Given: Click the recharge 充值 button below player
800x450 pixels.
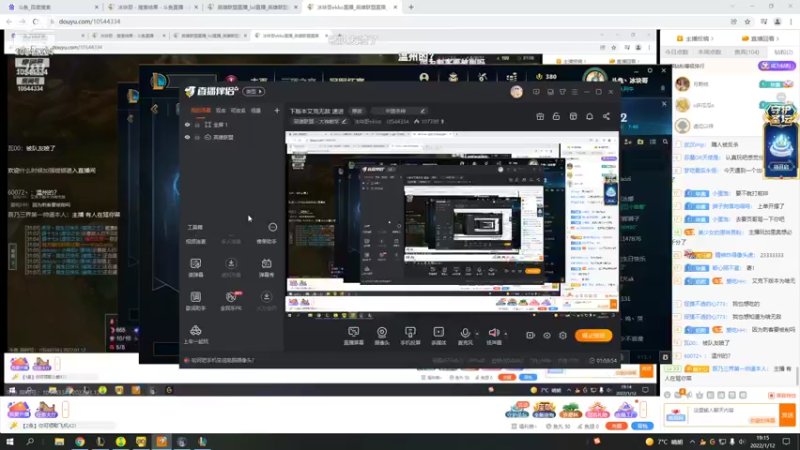Looking at the screenshot, I should pos(616,426).
